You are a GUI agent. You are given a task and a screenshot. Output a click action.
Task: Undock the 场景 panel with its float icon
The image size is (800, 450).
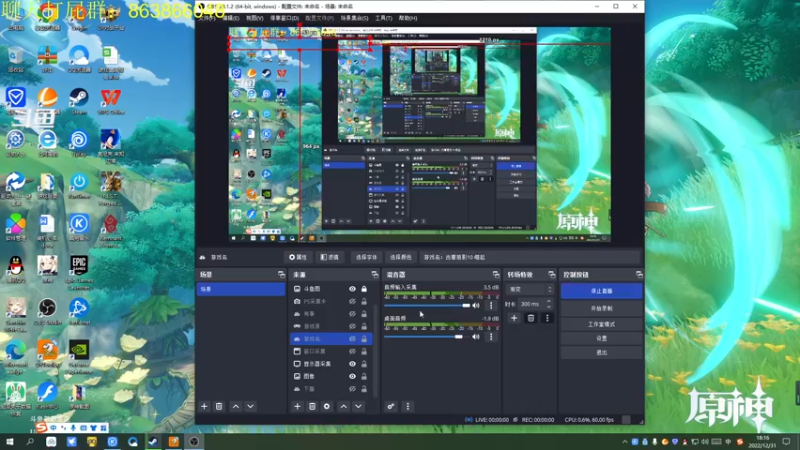click(x=281, y=274)
